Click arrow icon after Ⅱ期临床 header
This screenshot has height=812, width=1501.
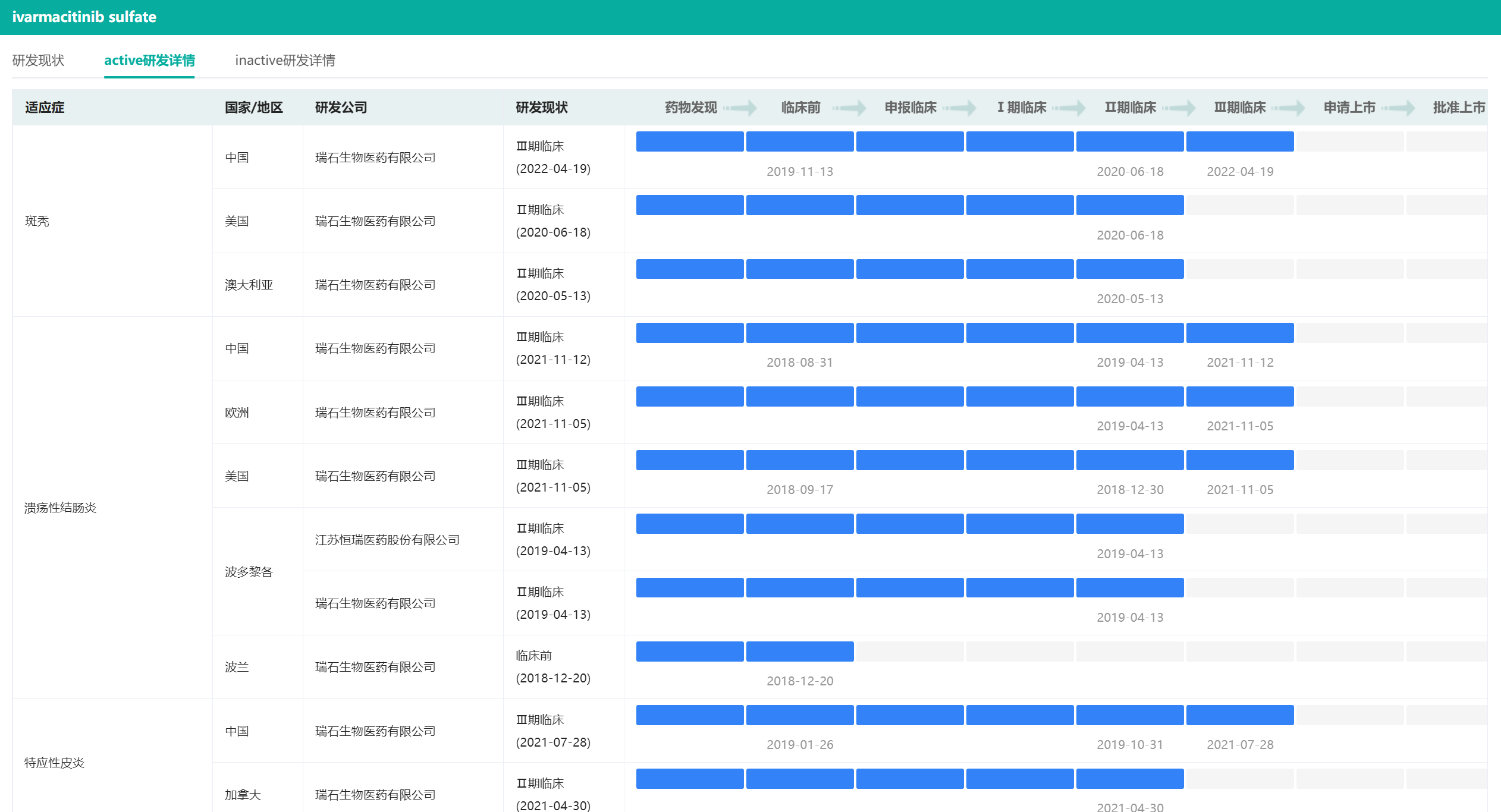pyautogui.click(x=1180, y=108)
